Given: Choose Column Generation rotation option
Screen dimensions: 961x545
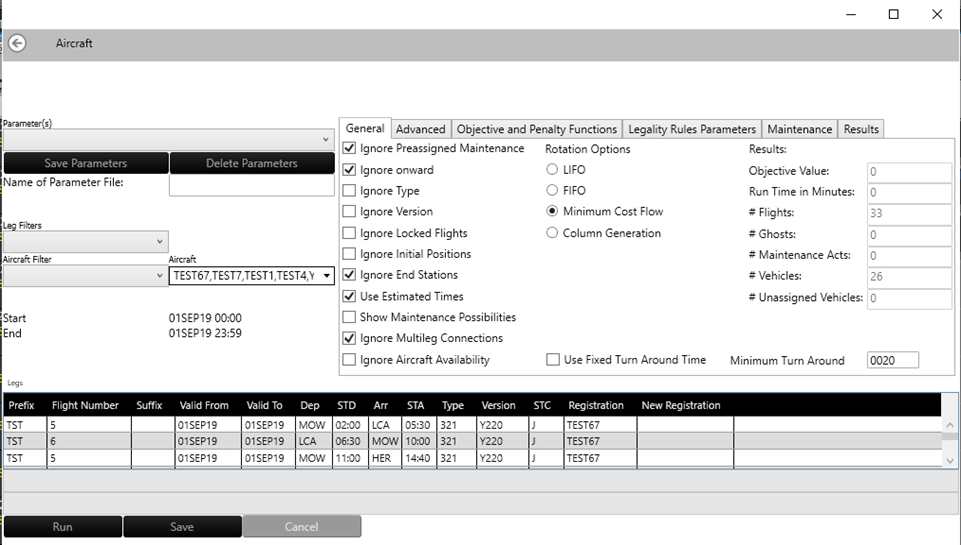Looking at the screenshot, I should pos(552,233).
